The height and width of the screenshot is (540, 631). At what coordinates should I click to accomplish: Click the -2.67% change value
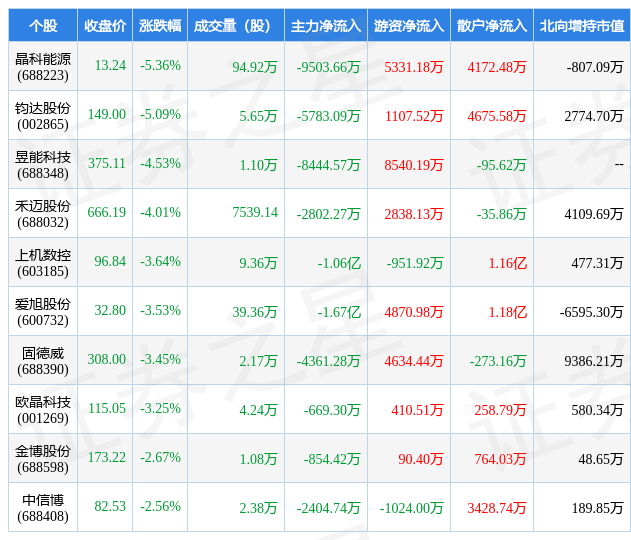(x=161, y=458)
